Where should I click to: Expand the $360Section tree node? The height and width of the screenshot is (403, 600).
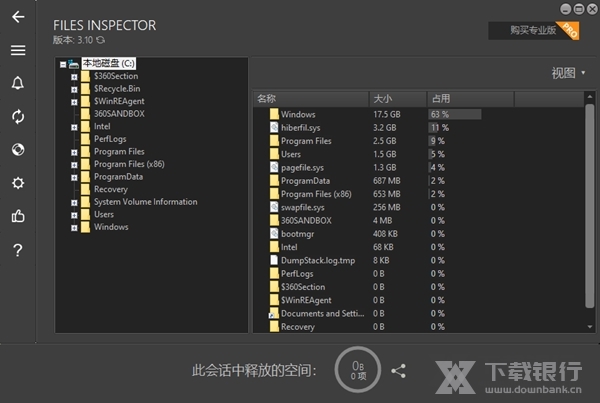pyautogui.click(x=74, y=77)
